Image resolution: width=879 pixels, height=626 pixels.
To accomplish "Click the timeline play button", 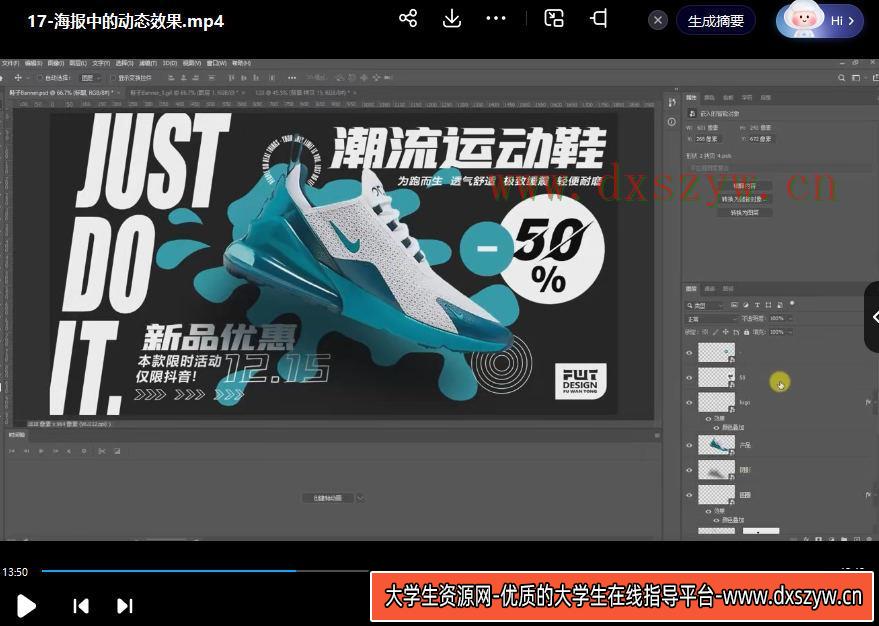I will coord(41,451).
